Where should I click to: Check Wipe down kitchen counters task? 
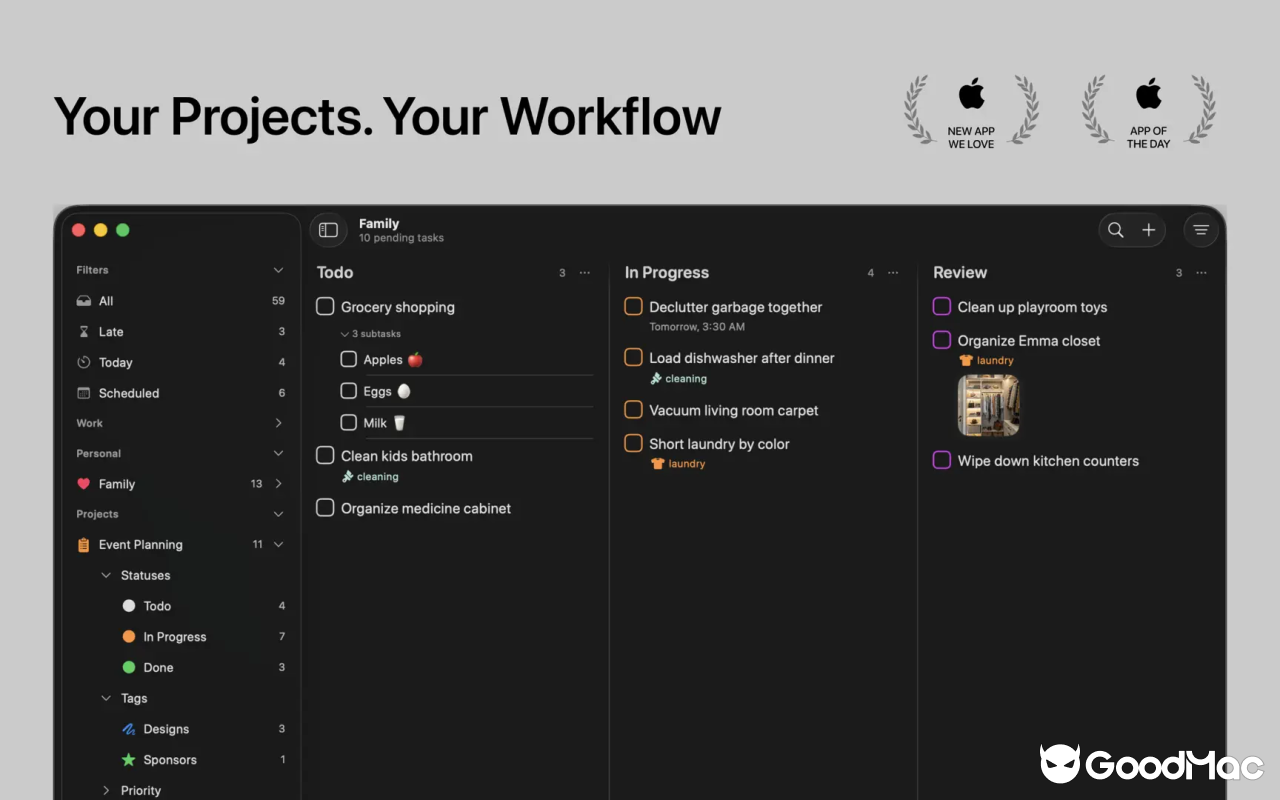point(941,460)
